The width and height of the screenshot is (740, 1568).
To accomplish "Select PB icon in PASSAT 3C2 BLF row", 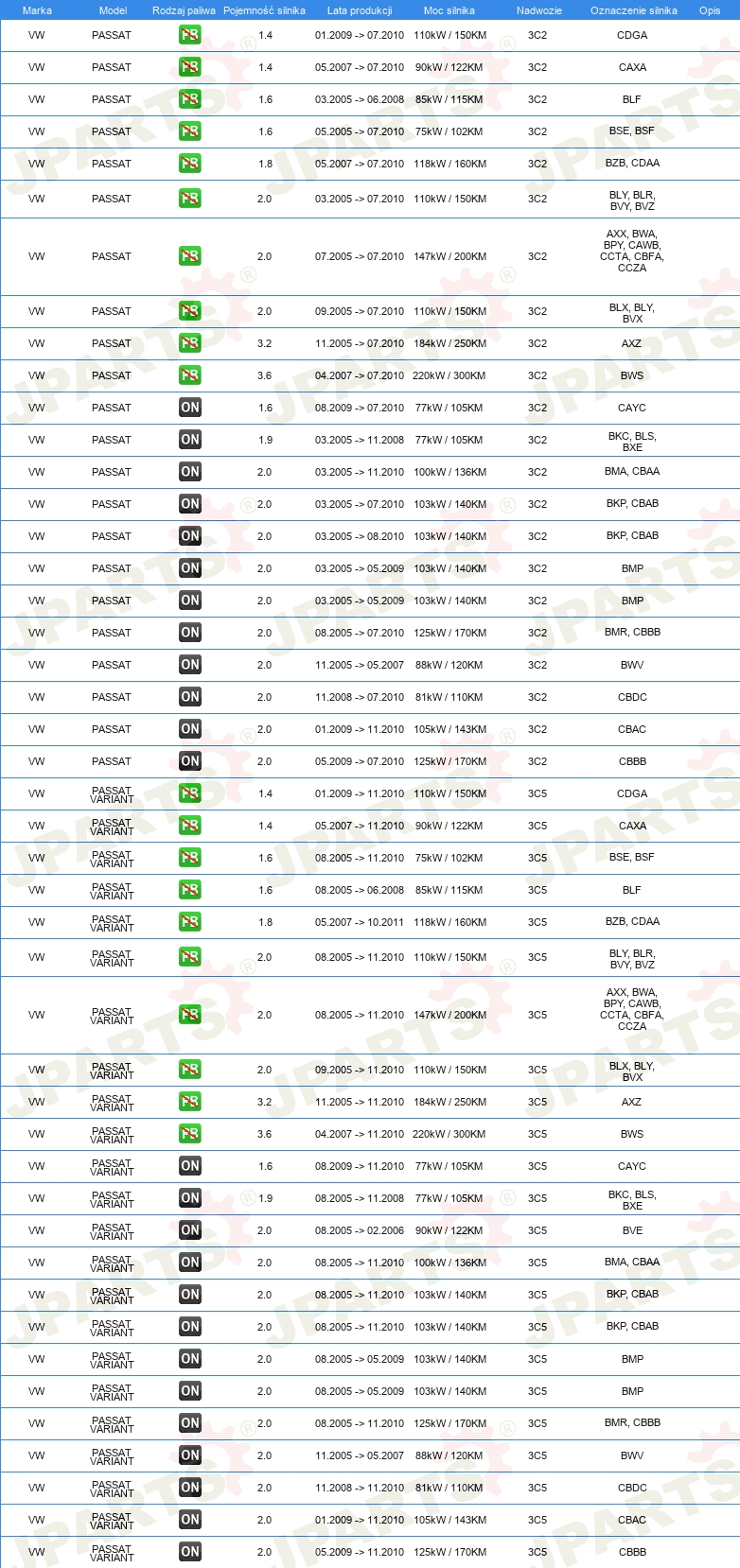I will [x=190, y=99].
